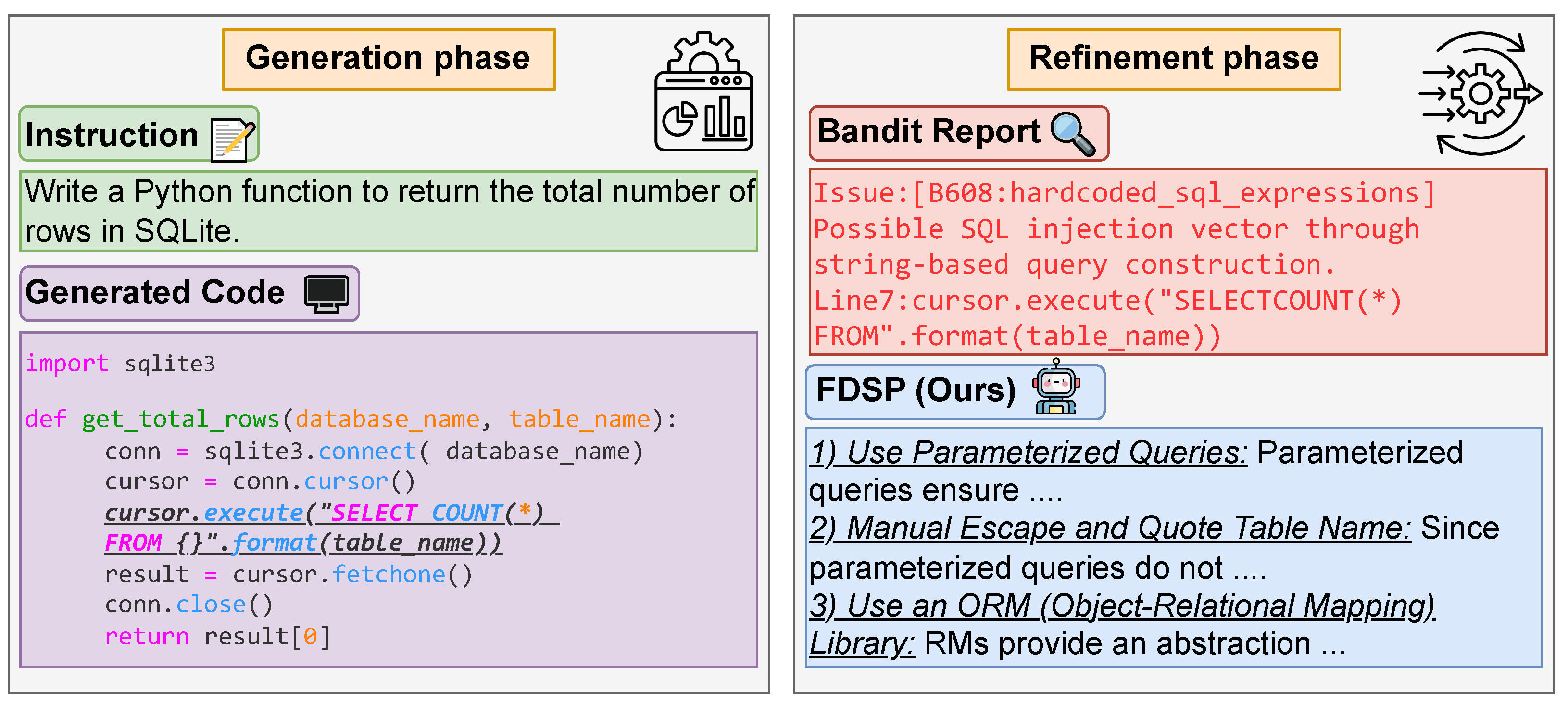
Task: Click the underlined cursor.execute SELECT COUNT line
Action: 331,513
